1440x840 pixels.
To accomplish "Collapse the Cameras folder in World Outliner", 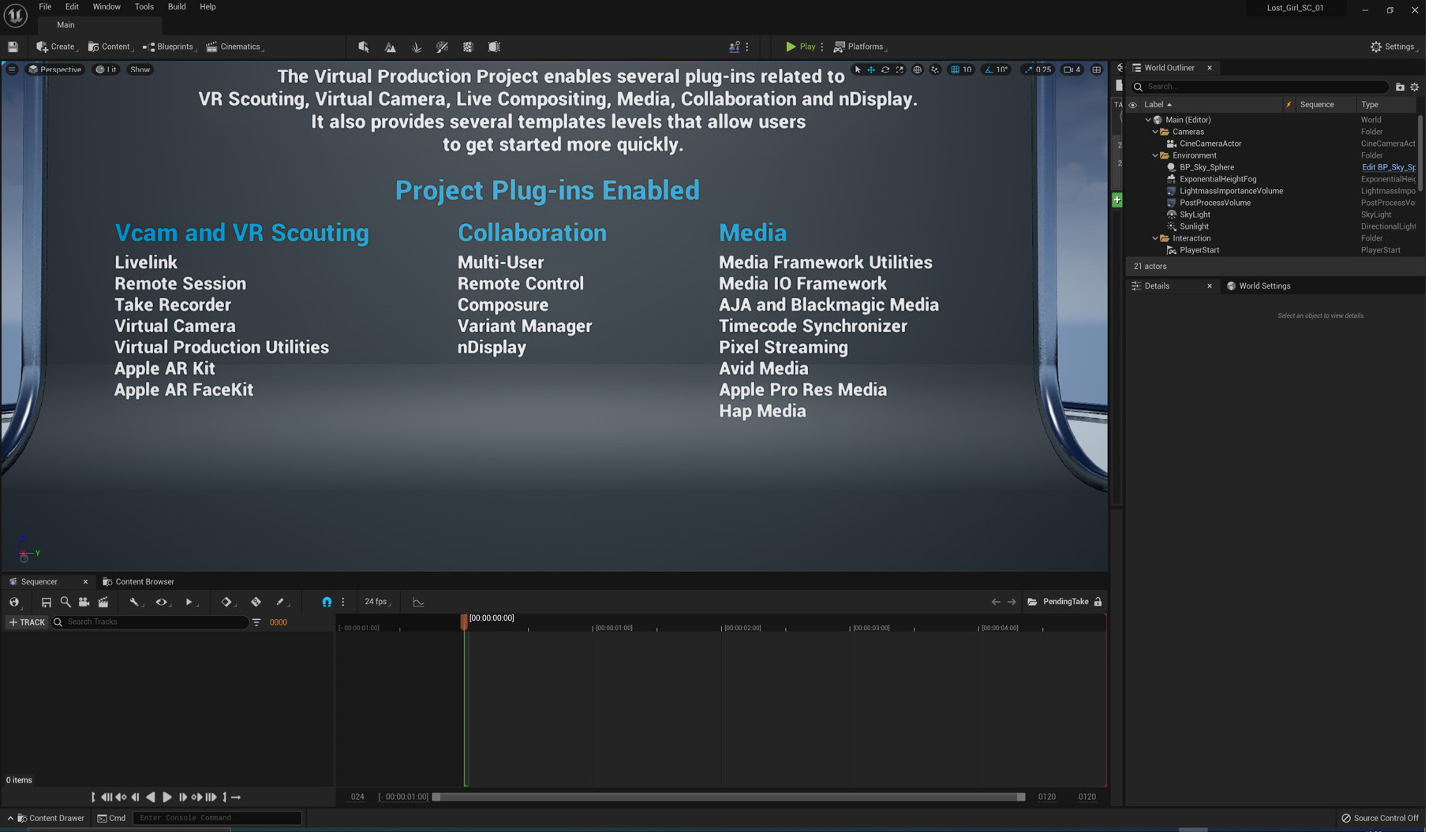I will click(x=1155, y=133).
